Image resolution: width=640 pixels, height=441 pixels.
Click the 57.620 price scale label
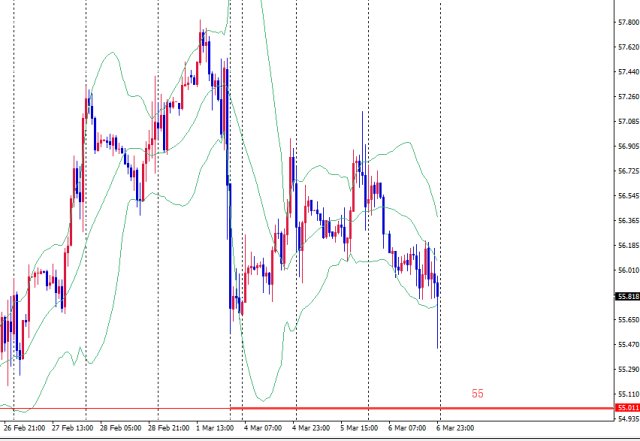[x=629, y=47]
